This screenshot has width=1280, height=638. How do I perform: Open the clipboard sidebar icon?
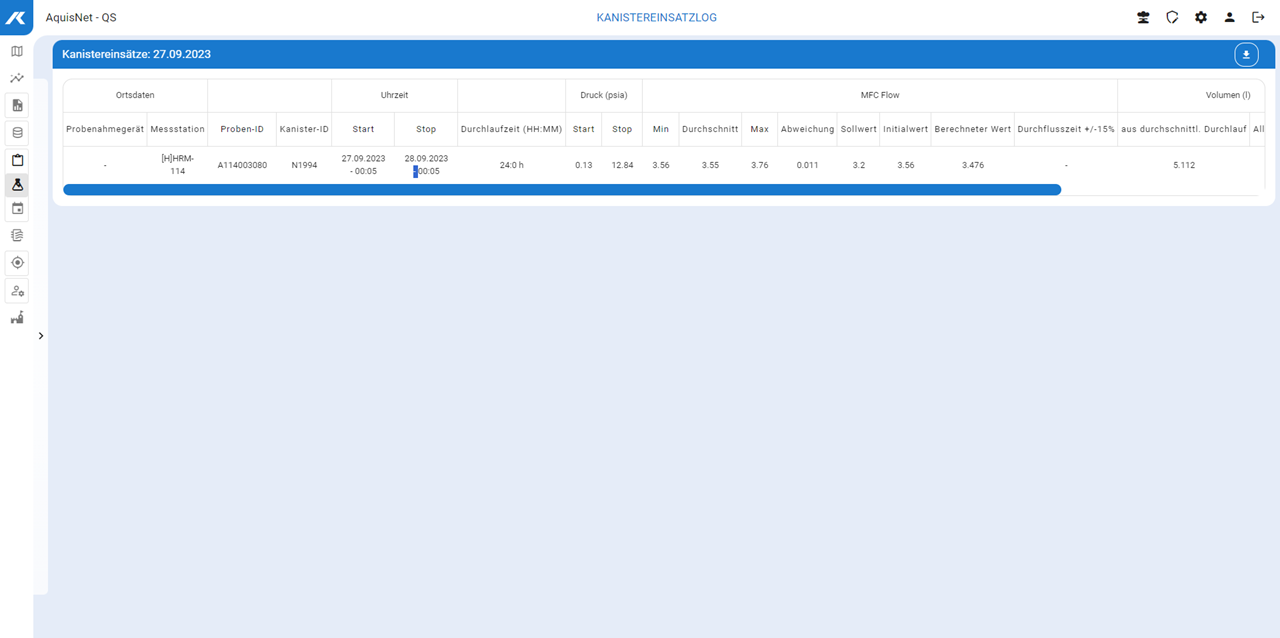coord(17,159)
